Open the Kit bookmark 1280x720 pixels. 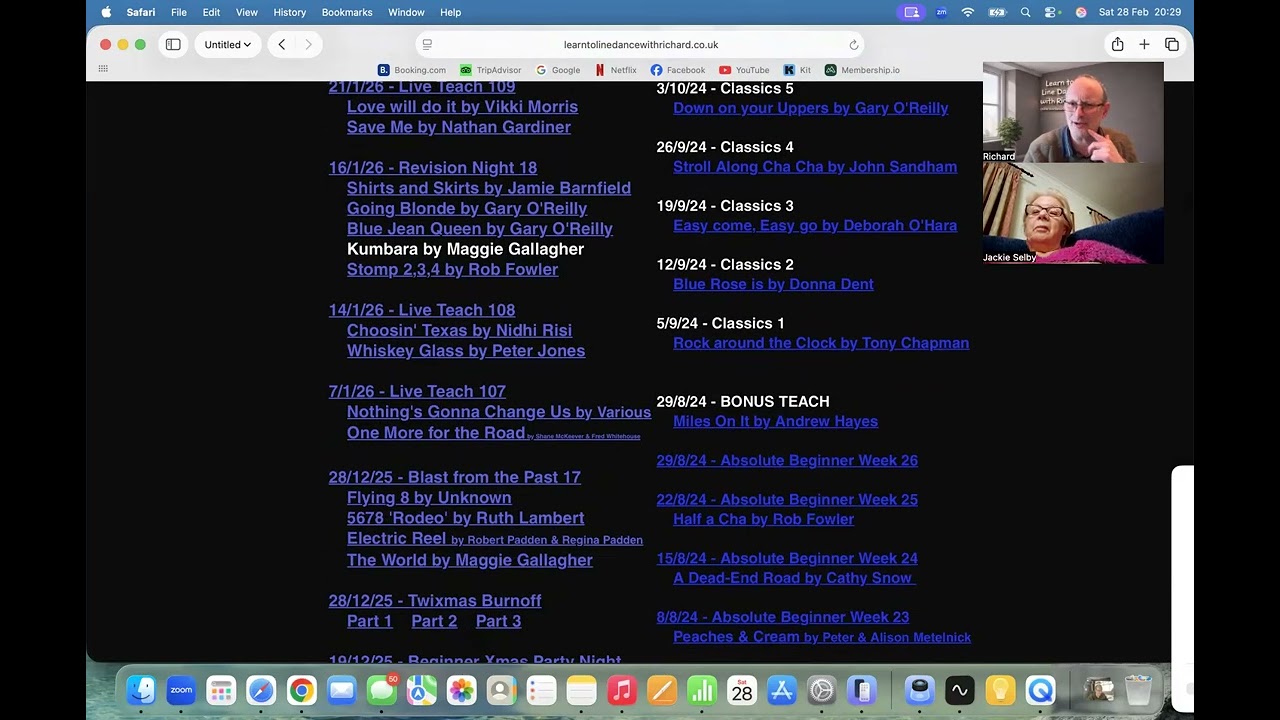point(797,70)
